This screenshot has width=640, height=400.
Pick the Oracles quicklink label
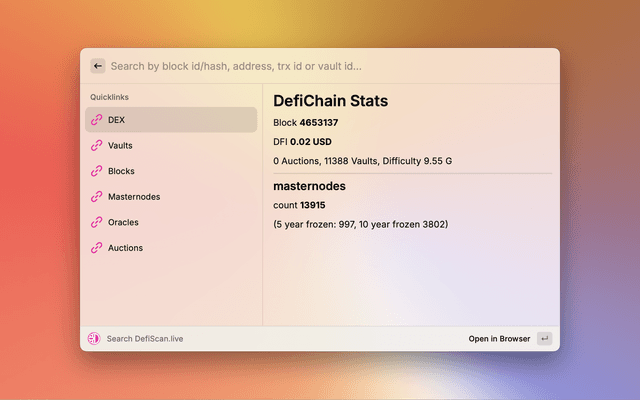123,222
